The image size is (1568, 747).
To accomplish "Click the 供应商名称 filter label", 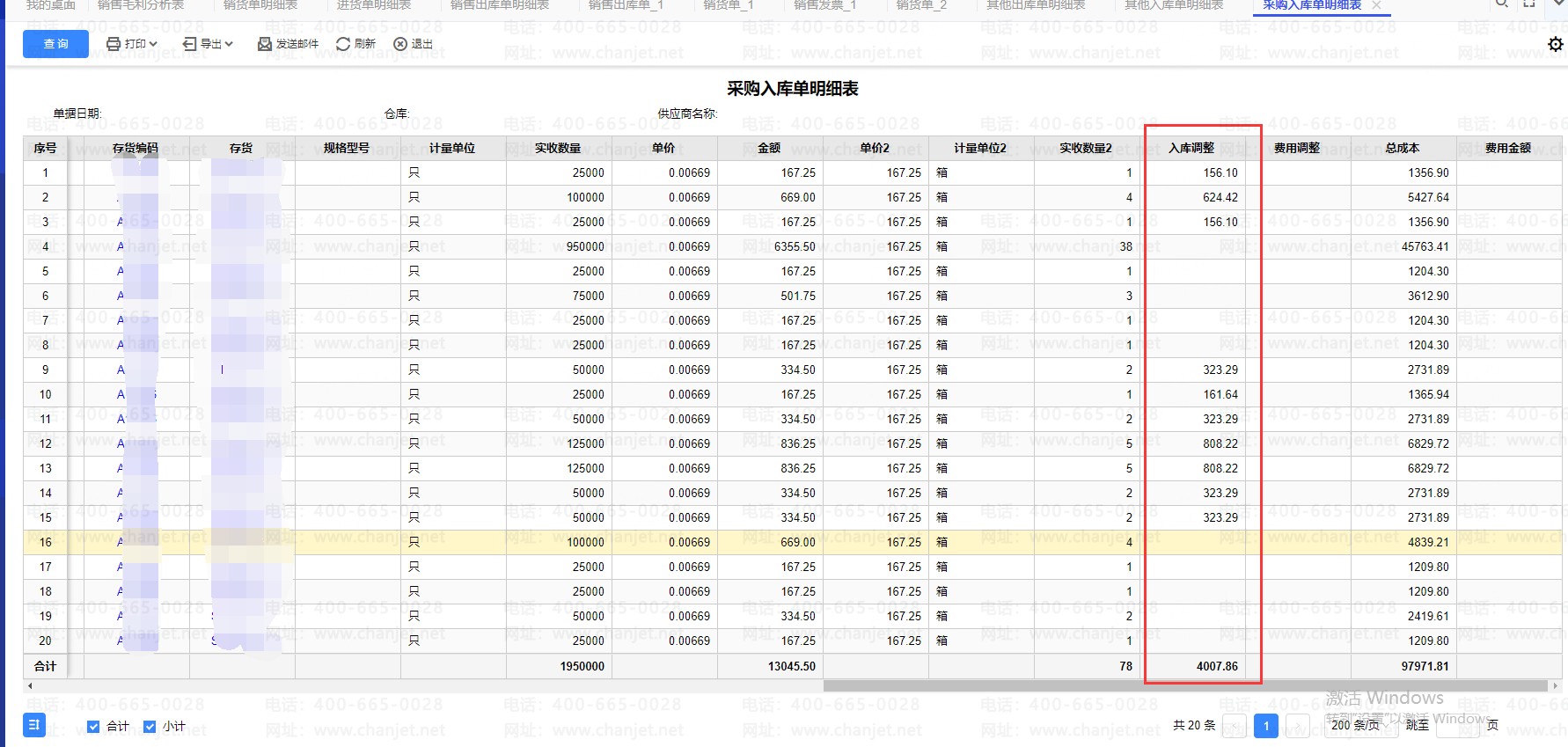I will click(688, 114).
